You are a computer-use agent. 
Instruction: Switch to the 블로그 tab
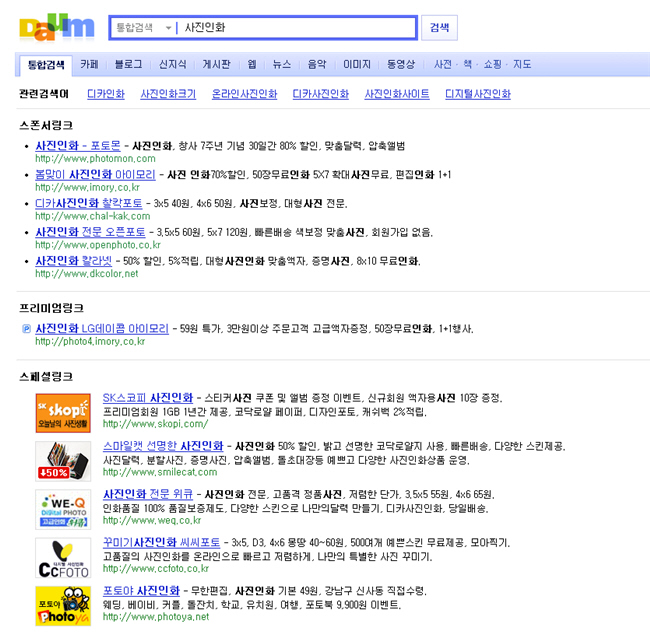[128, 64]
